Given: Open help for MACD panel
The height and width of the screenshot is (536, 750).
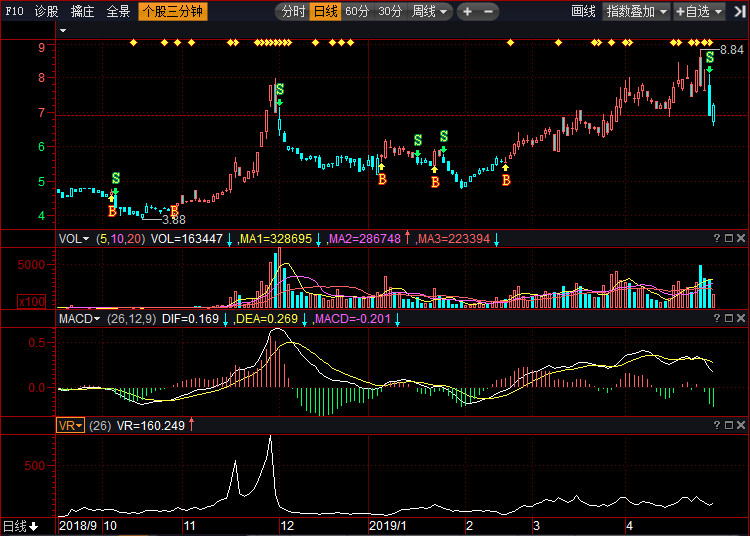Looking at the screenshot, I should click(x=716, y=318).
